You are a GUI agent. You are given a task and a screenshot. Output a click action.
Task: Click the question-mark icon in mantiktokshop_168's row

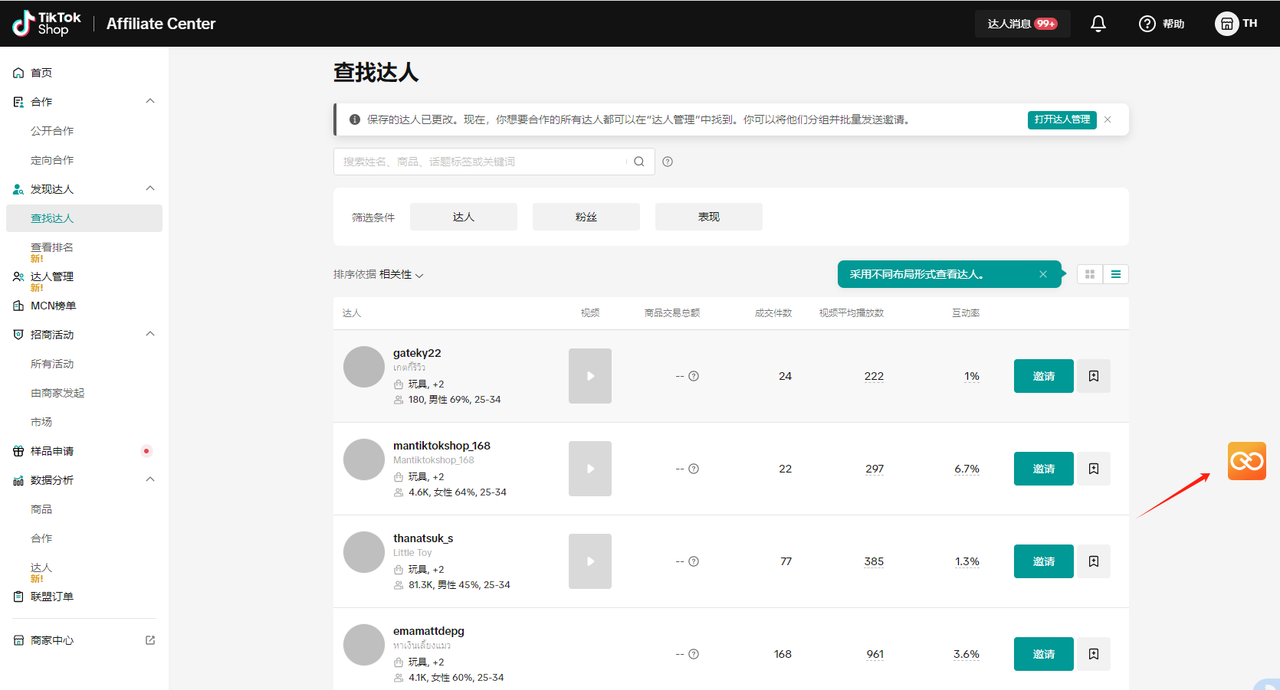point(694,469)
